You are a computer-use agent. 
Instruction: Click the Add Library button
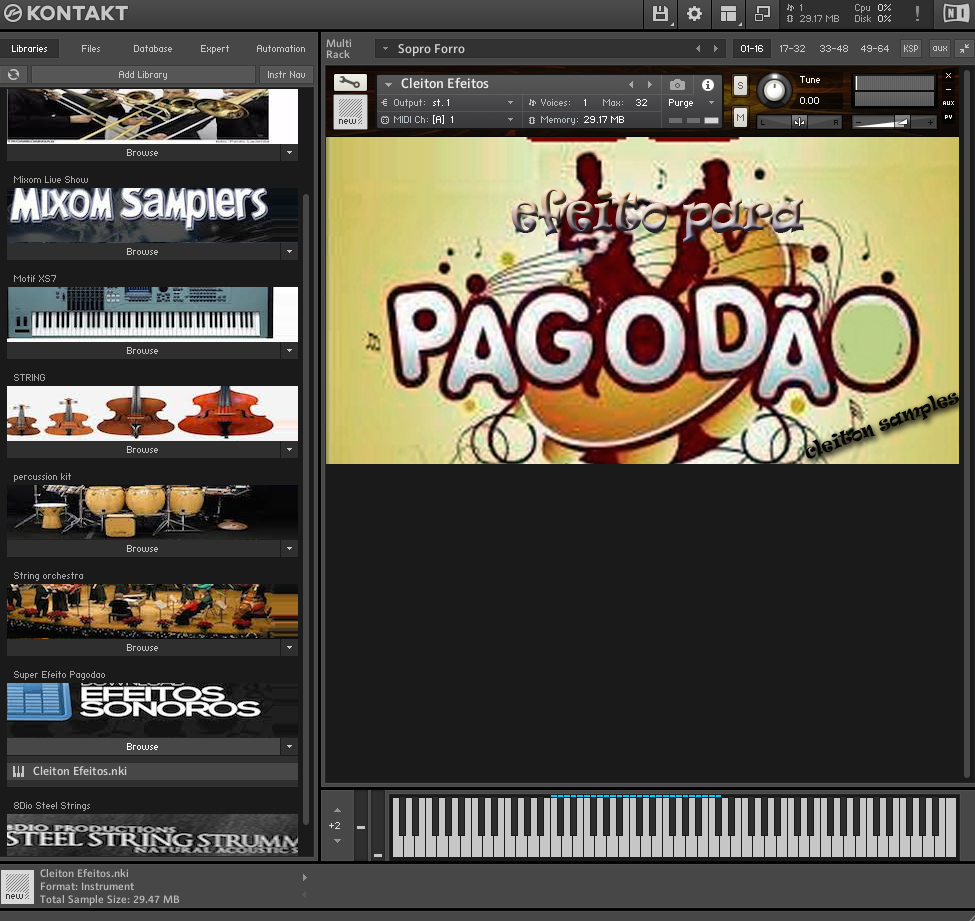coord(143,75)
